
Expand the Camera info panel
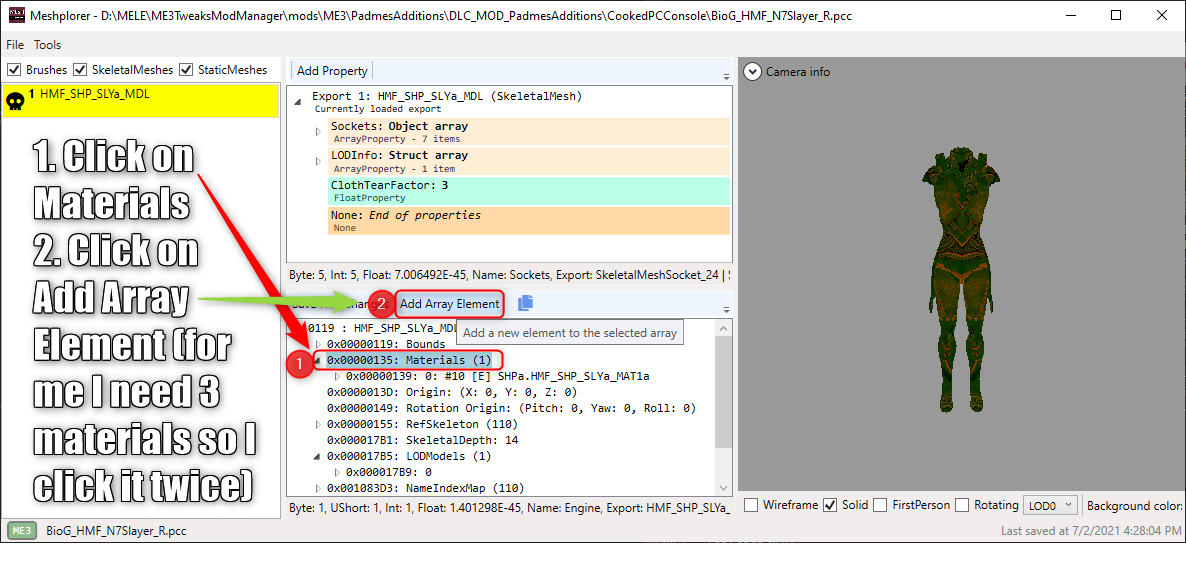tap(751, 72)
